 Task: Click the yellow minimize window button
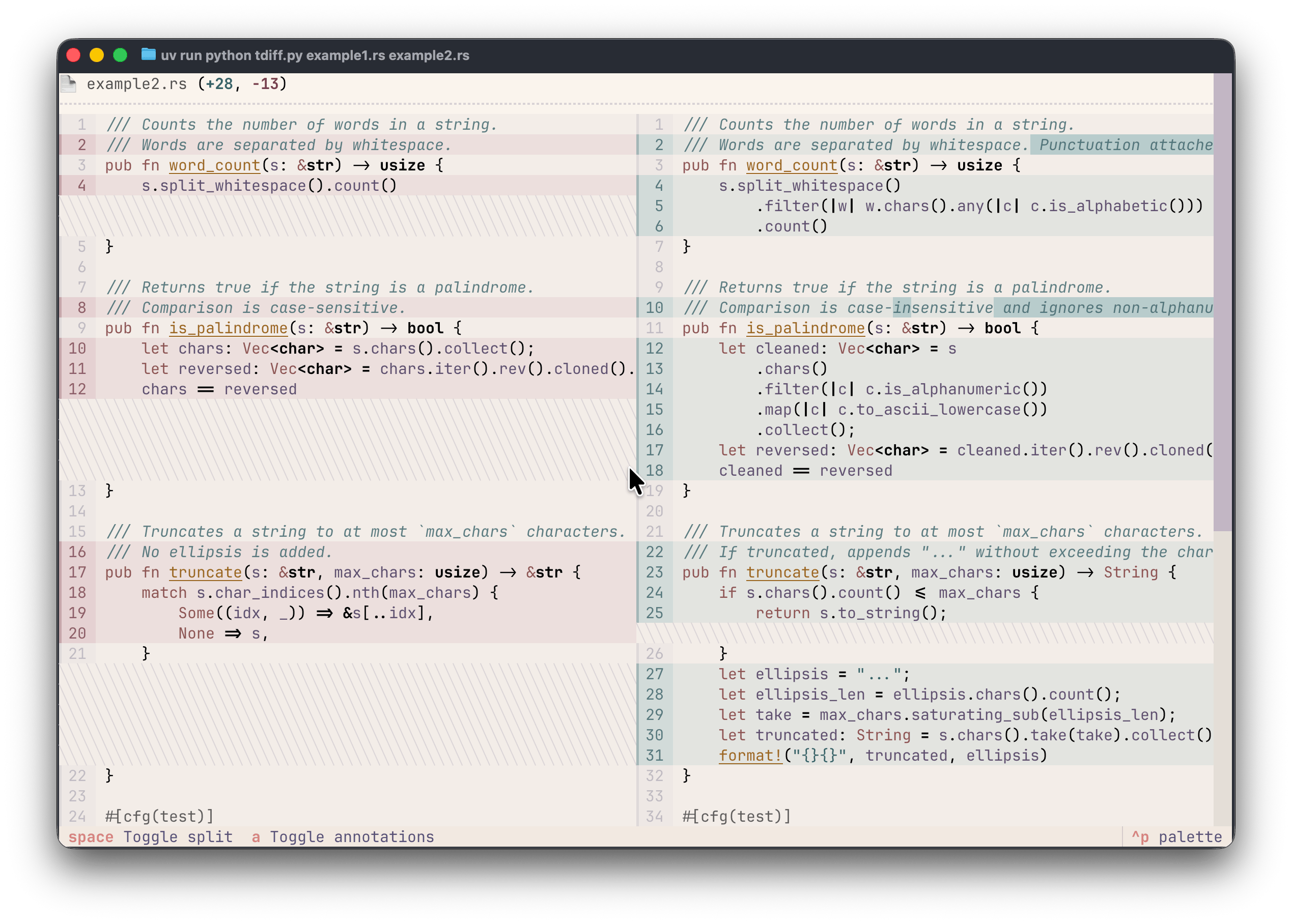click(x=97, y=55)
